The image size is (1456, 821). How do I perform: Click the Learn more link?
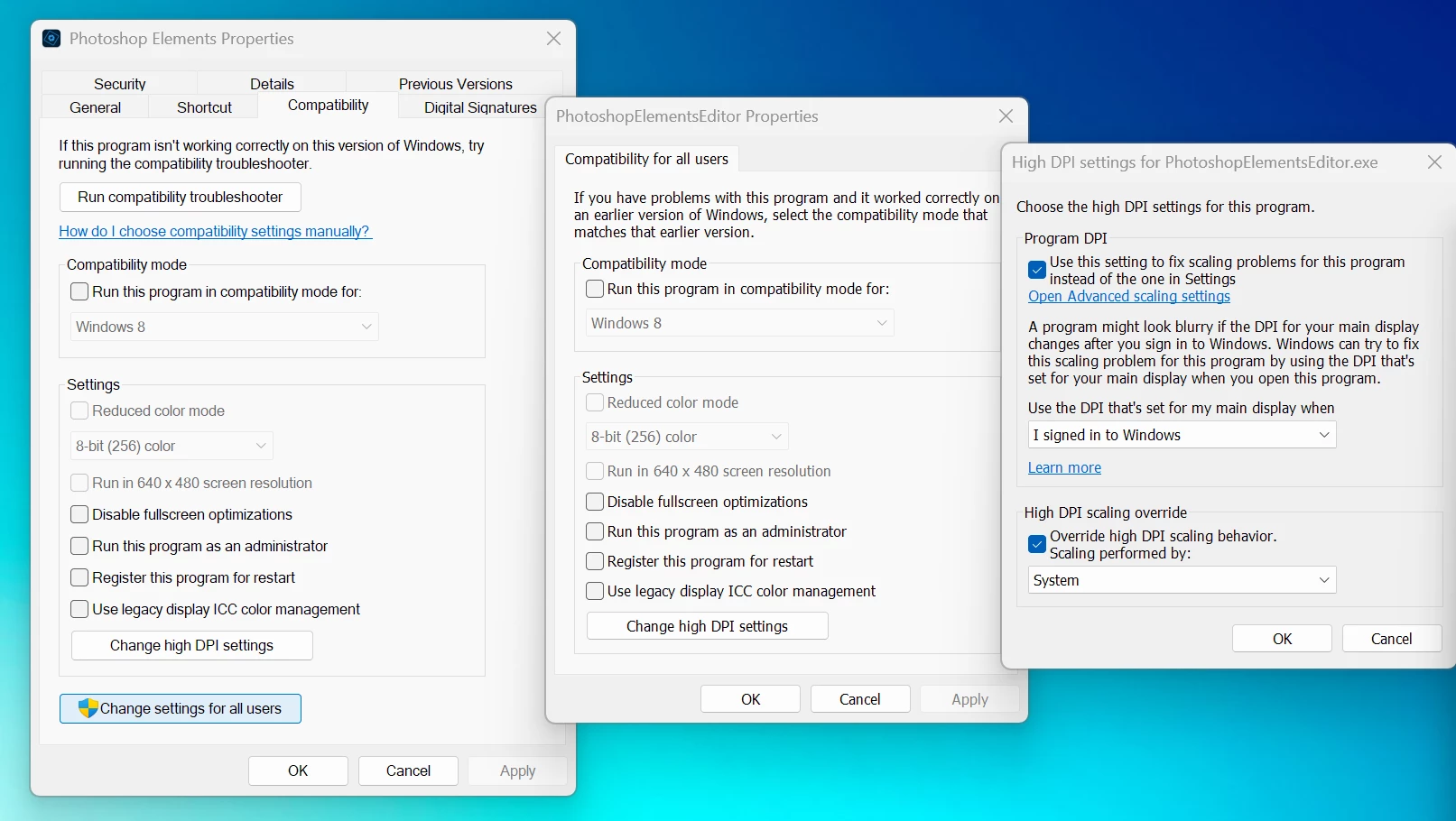click(1064, 467)
